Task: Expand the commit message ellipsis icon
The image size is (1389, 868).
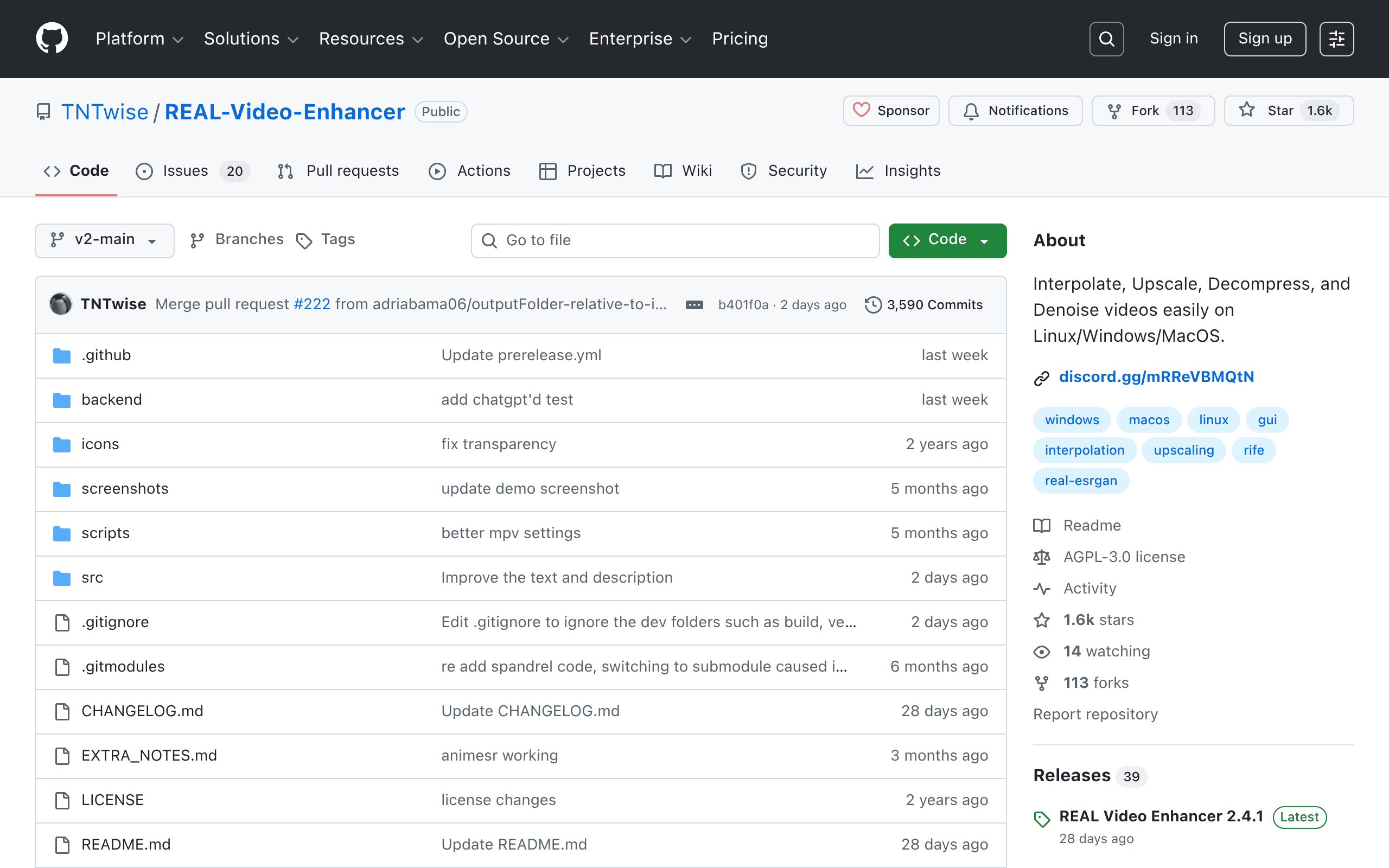Action: coord(694,305)
